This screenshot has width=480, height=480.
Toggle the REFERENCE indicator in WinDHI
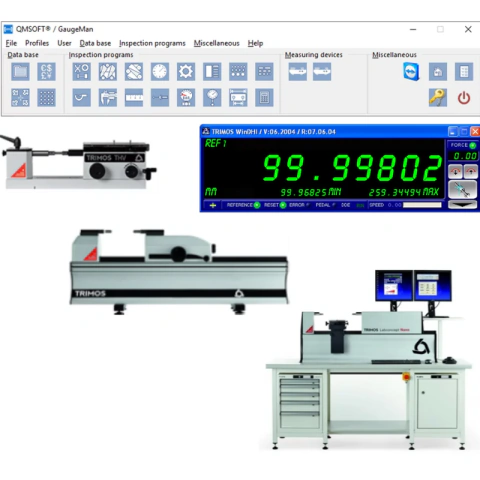pos(257,205)
